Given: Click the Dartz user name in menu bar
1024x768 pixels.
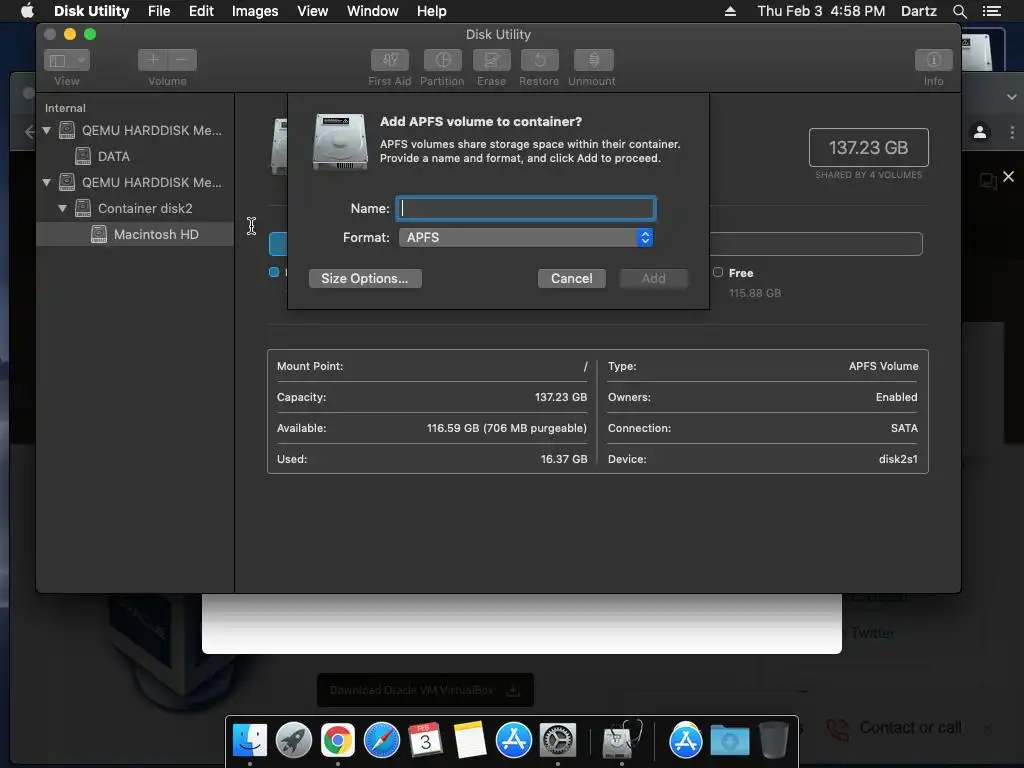Looking at the screenshot, I should [918, 11].
